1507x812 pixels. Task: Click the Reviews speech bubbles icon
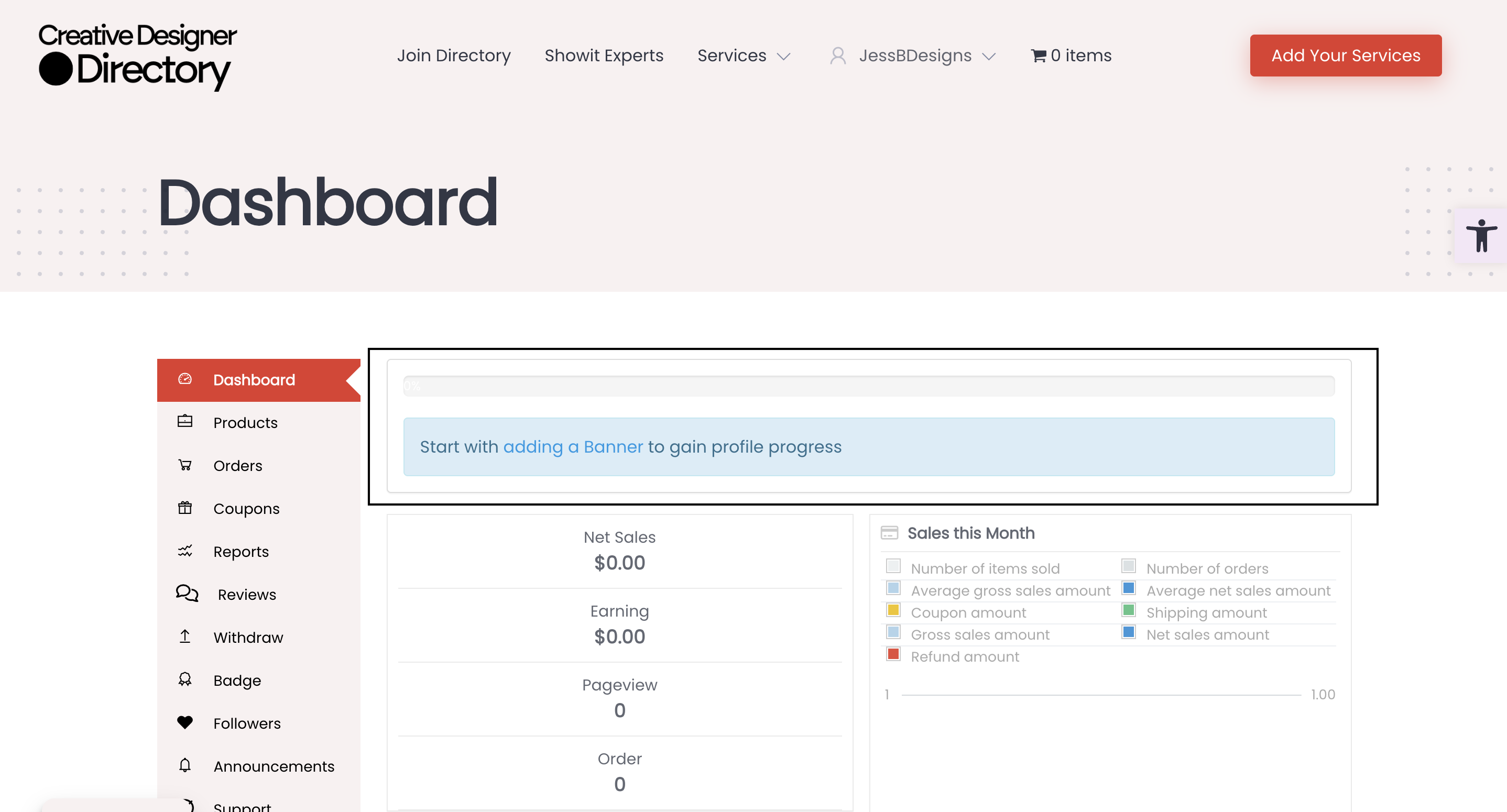pyautogui.click(x=187, y=593)
